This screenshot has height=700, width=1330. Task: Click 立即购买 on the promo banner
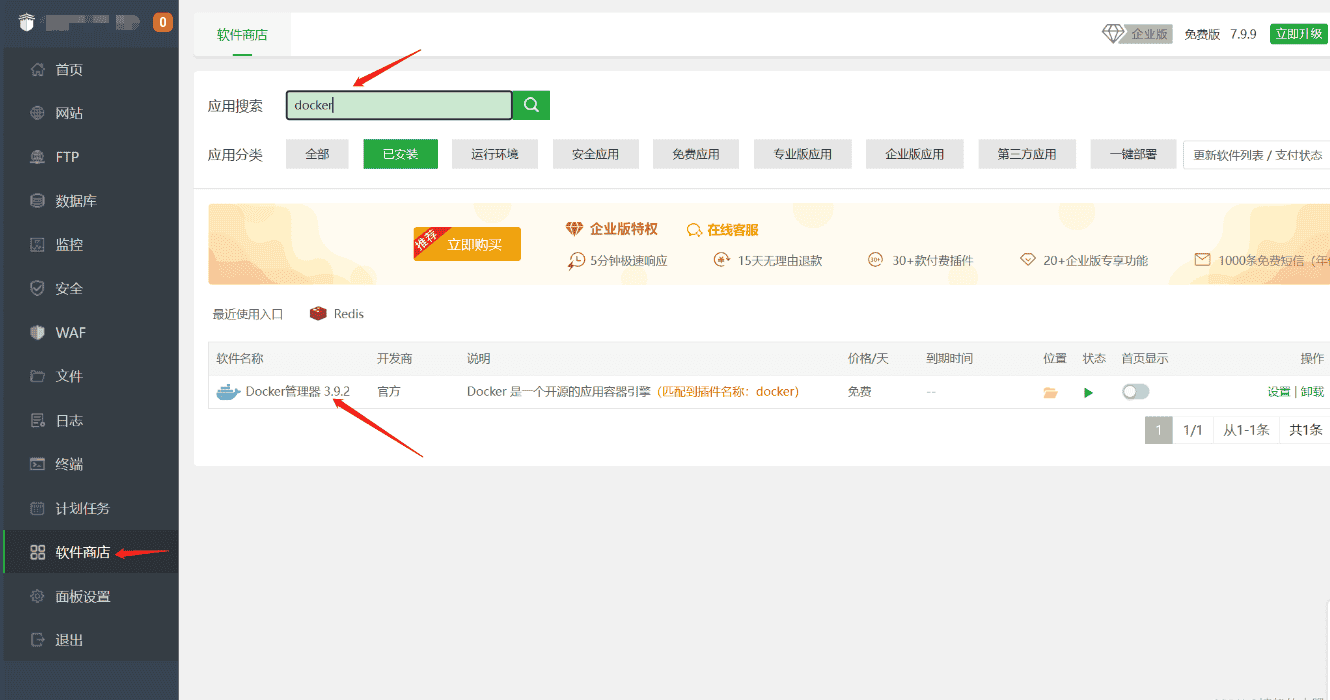coord(467,243)
